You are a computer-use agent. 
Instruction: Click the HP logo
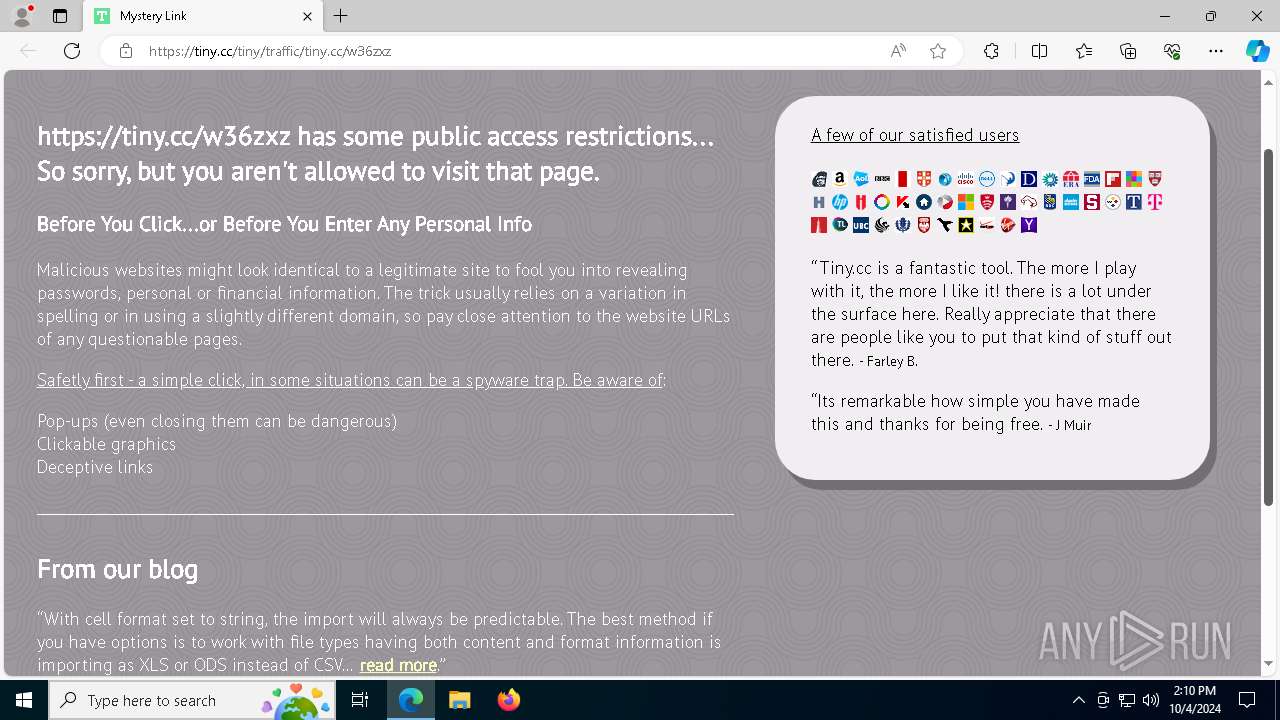click(x=840, y=202)
